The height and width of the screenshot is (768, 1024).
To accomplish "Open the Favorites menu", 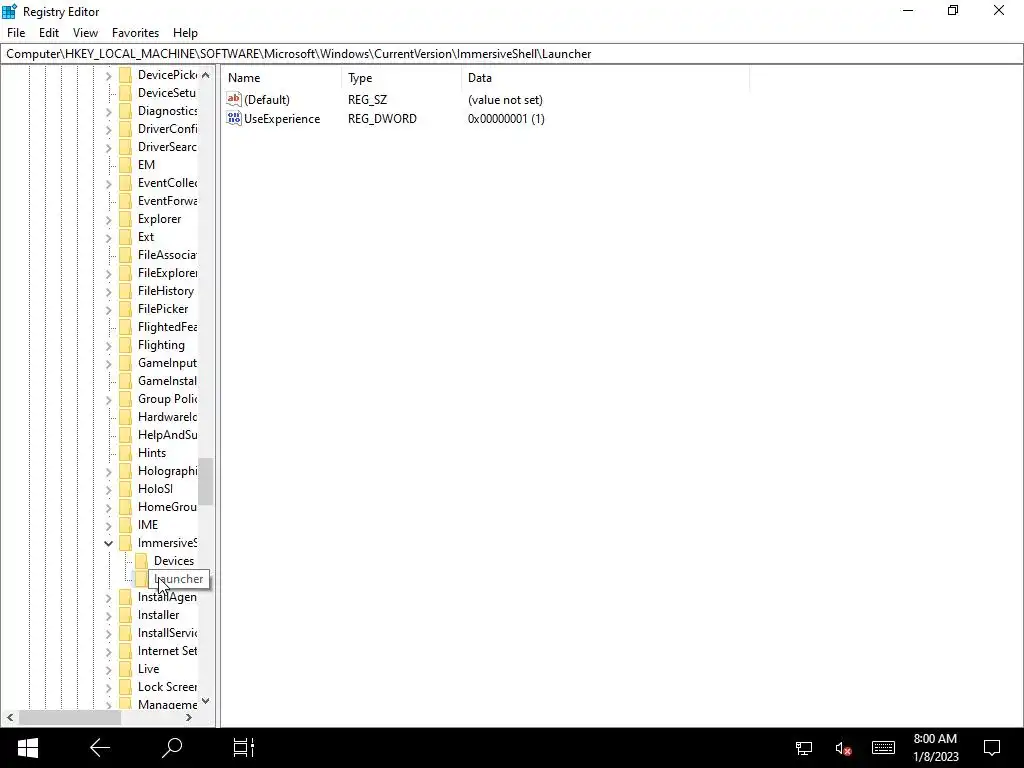I will pyautogui.click(x=135, y=33).
